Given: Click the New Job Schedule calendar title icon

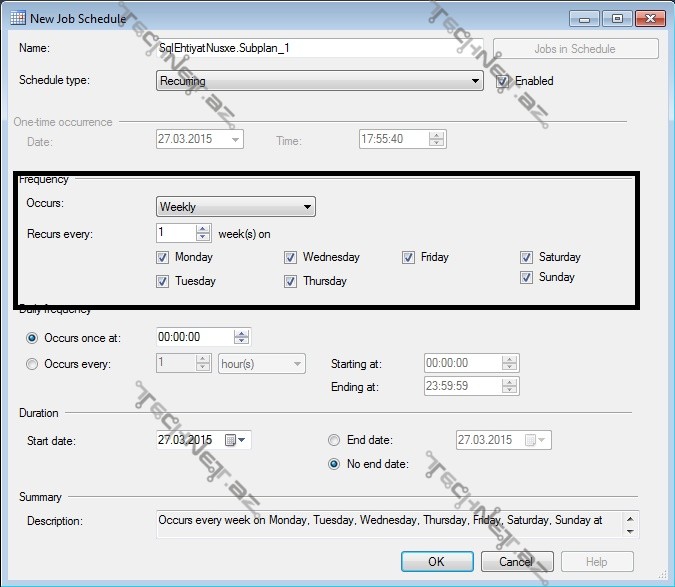Looking at the screenshot, I should [18, 18].
